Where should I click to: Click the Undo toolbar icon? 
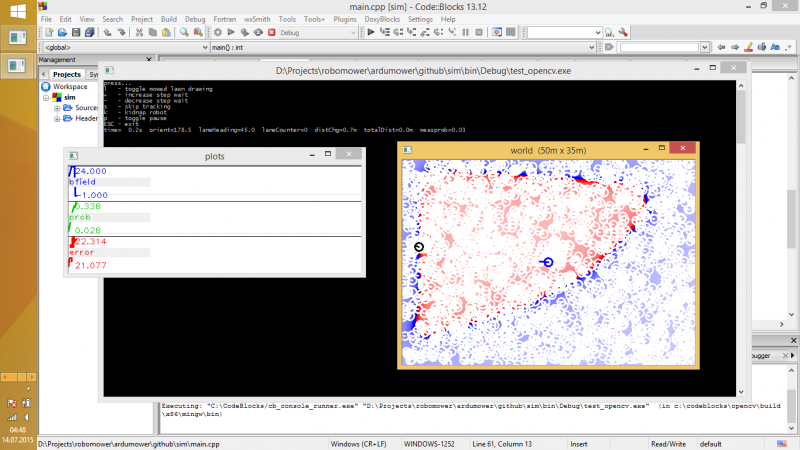[108, 33]
